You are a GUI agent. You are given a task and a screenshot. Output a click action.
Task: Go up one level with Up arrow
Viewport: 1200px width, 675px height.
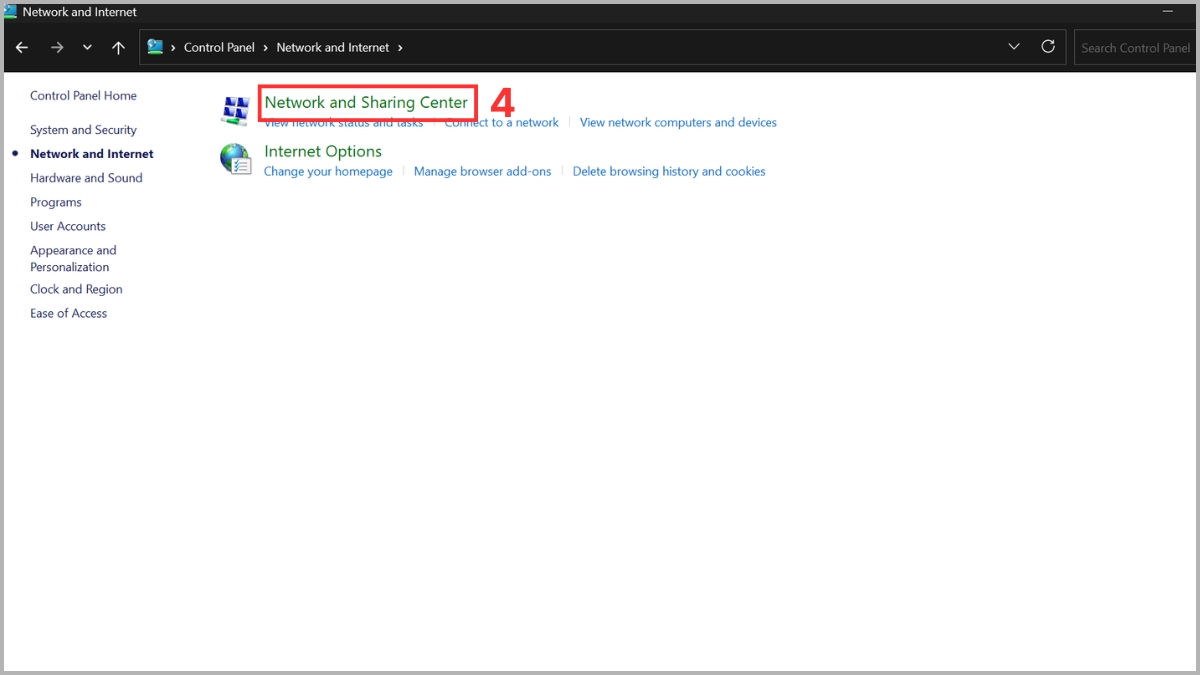tap(118, 47)
